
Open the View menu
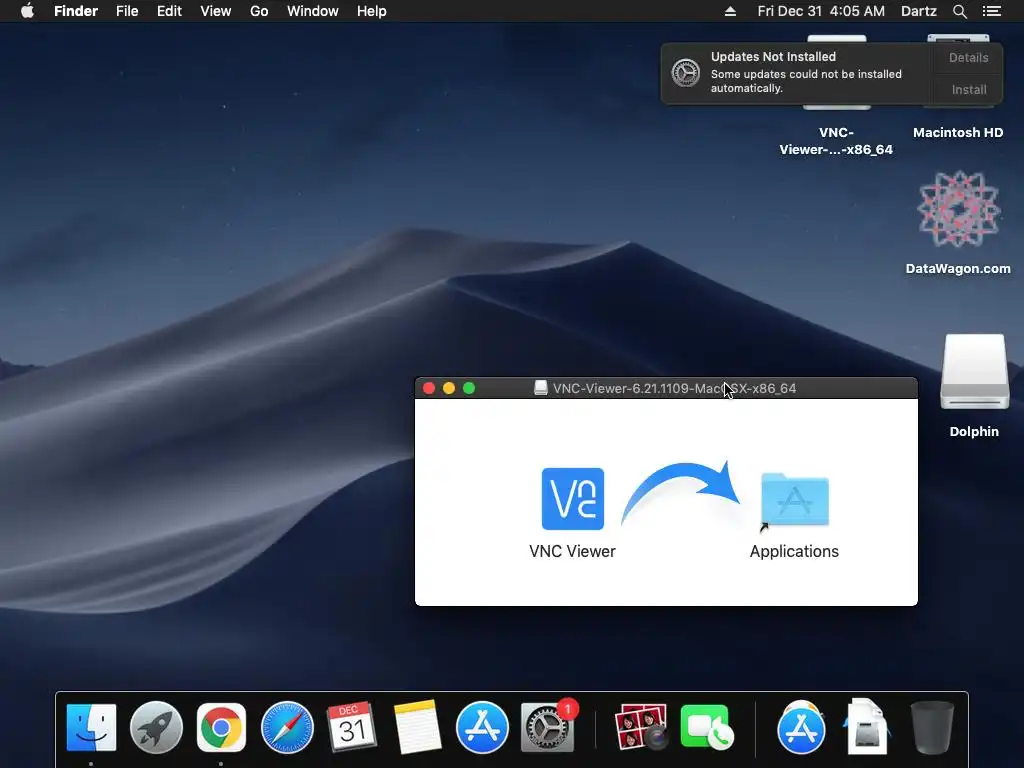(216, 11)
